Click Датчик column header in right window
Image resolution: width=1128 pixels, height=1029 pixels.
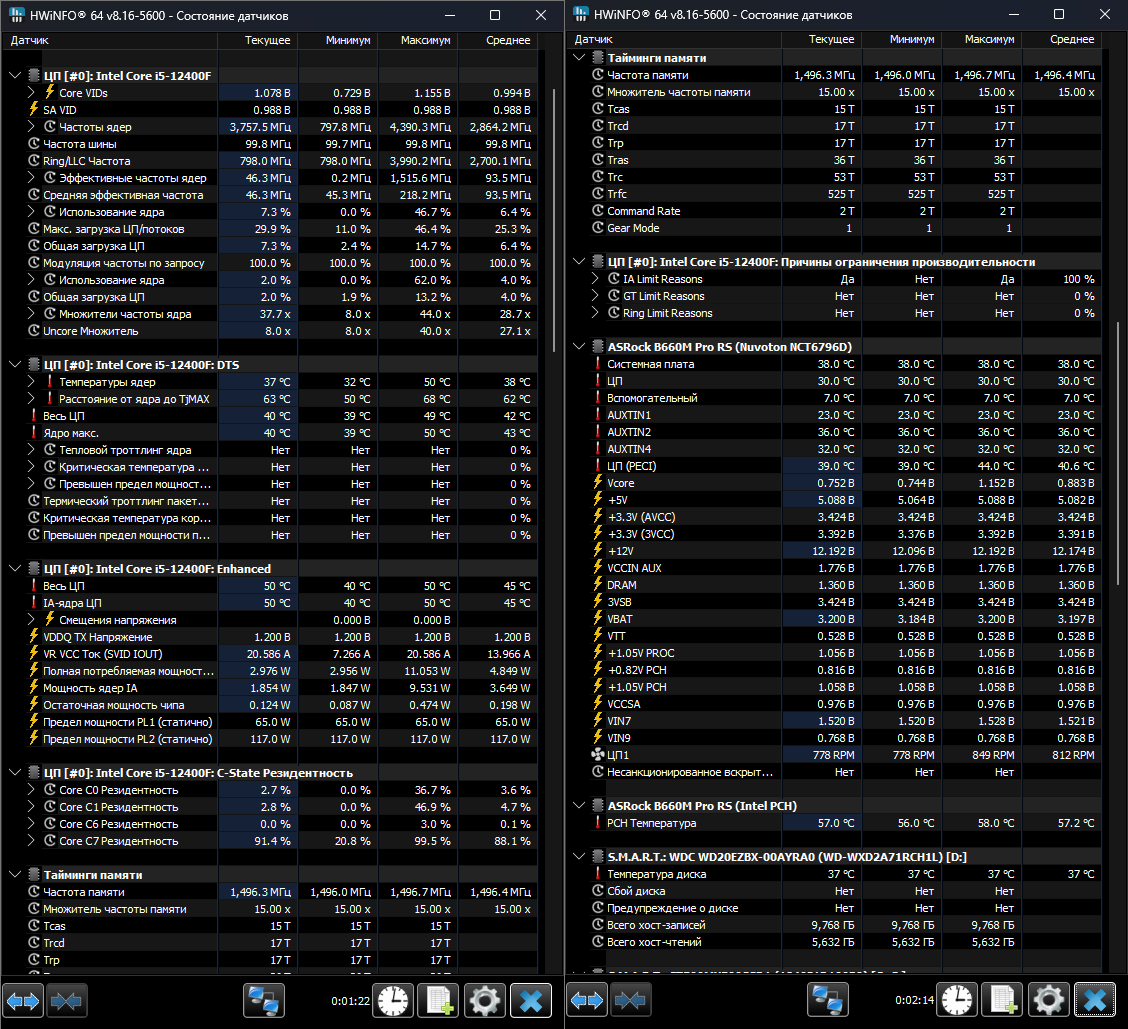[x=673, y=39]
